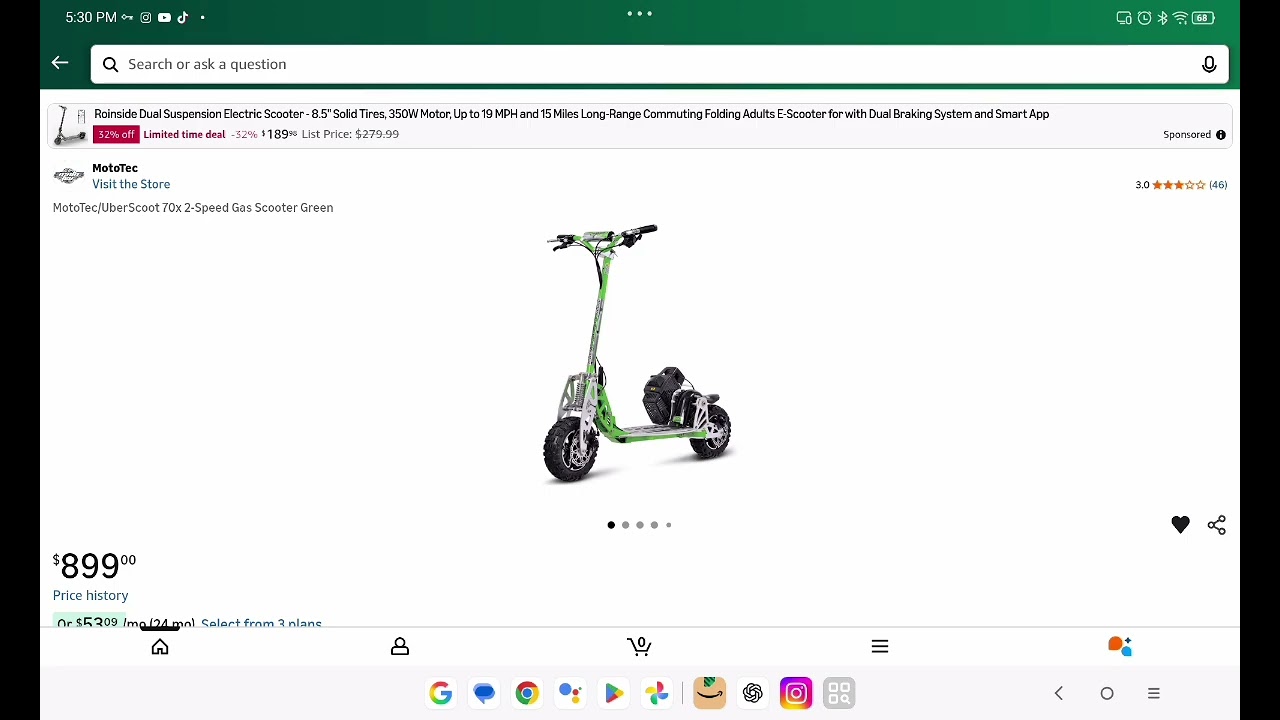The height and width of the screenshot is (720, 1280).
Task: Open the 46 reviews count link
Action: point(1218,185)
